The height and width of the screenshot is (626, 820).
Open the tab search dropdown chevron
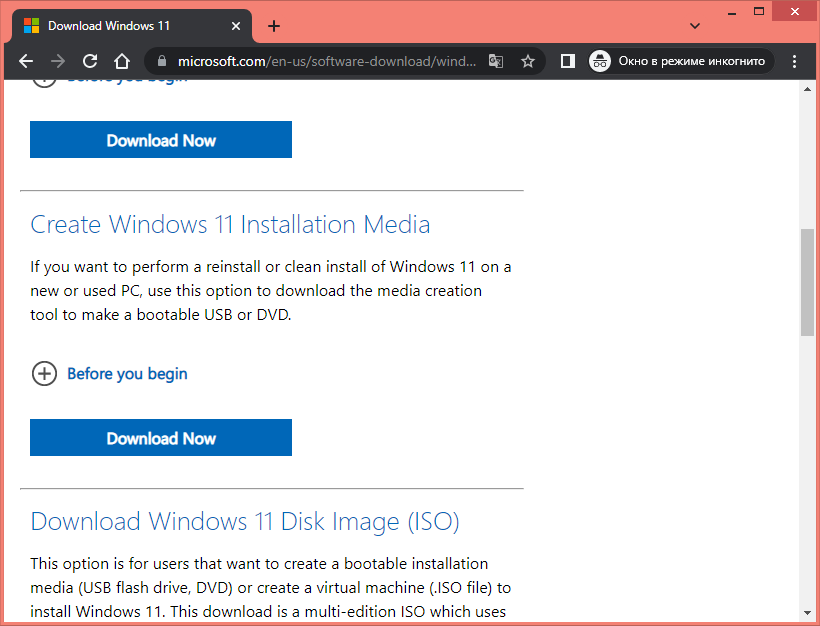tap(695, 25)
